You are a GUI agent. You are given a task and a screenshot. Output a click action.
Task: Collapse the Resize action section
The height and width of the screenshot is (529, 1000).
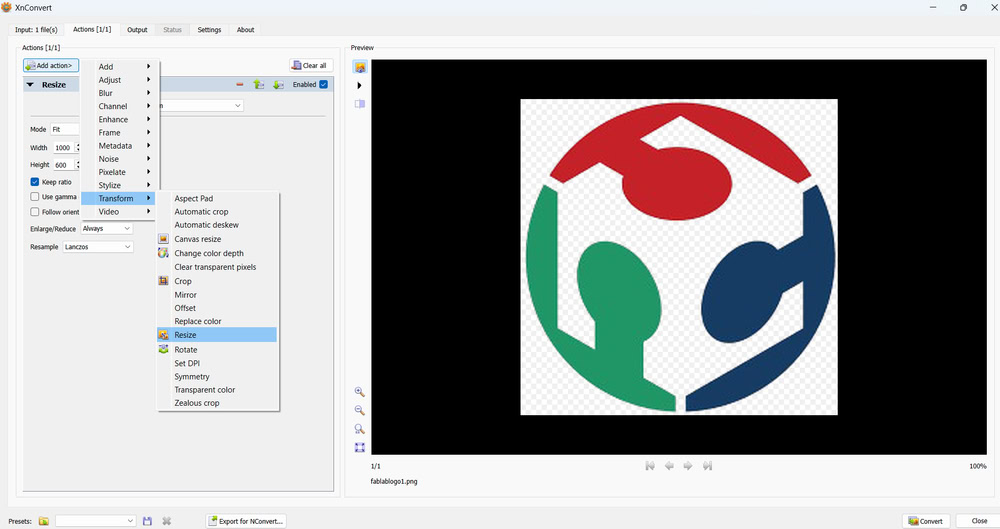[30, 84]
